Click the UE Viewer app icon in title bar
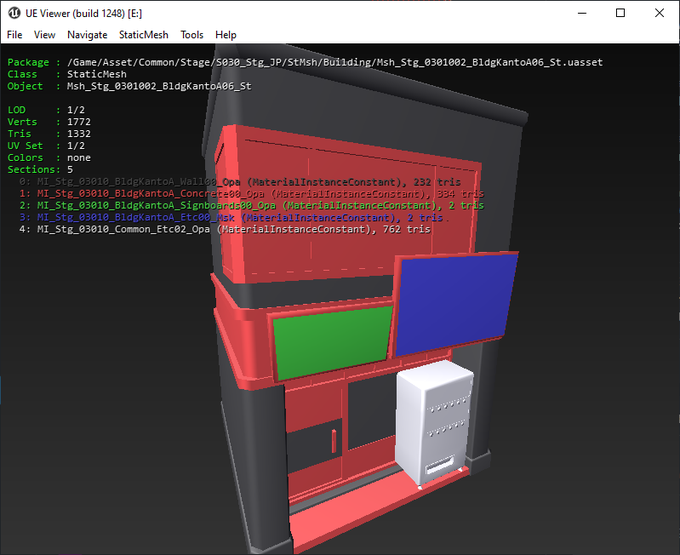This screenshot has width=680, height=555. (x=13, y=13)
